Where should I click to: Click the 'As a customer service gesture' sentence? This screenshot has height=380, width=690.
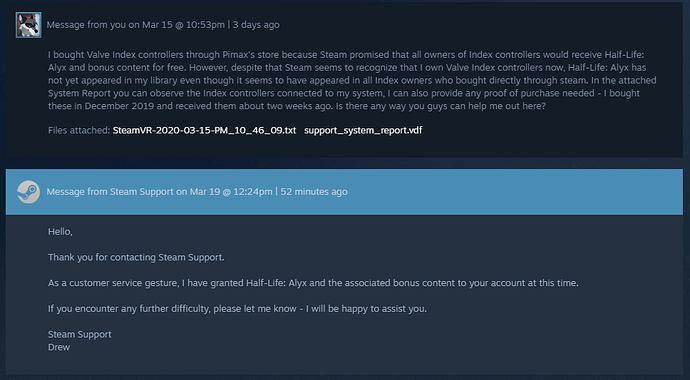click(x=313, y=283)
